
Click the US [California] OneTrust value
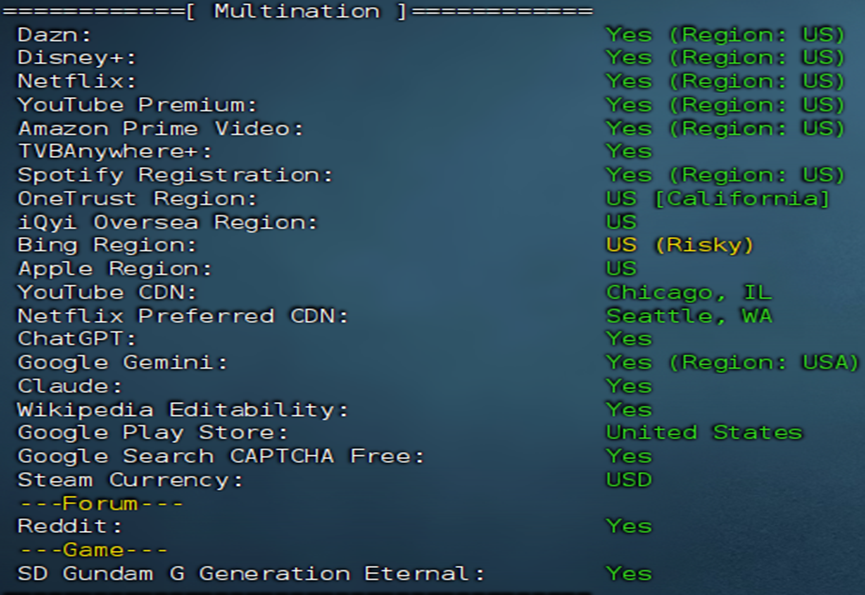click(718, 199)
